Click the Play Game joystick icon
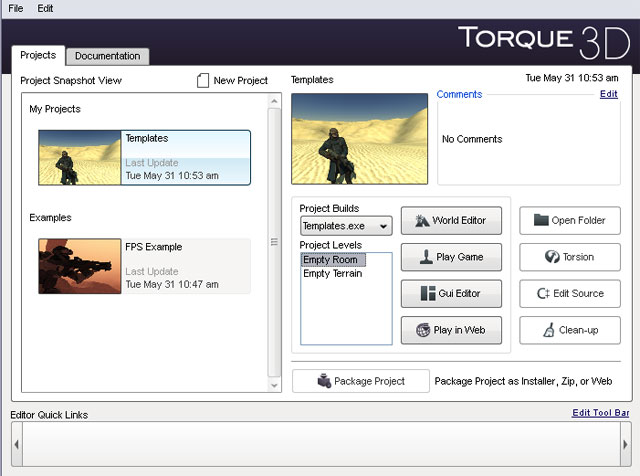Image resolution: width=640 pixels, height=476 pixels. pyautogui.click(x=425, y=257)
